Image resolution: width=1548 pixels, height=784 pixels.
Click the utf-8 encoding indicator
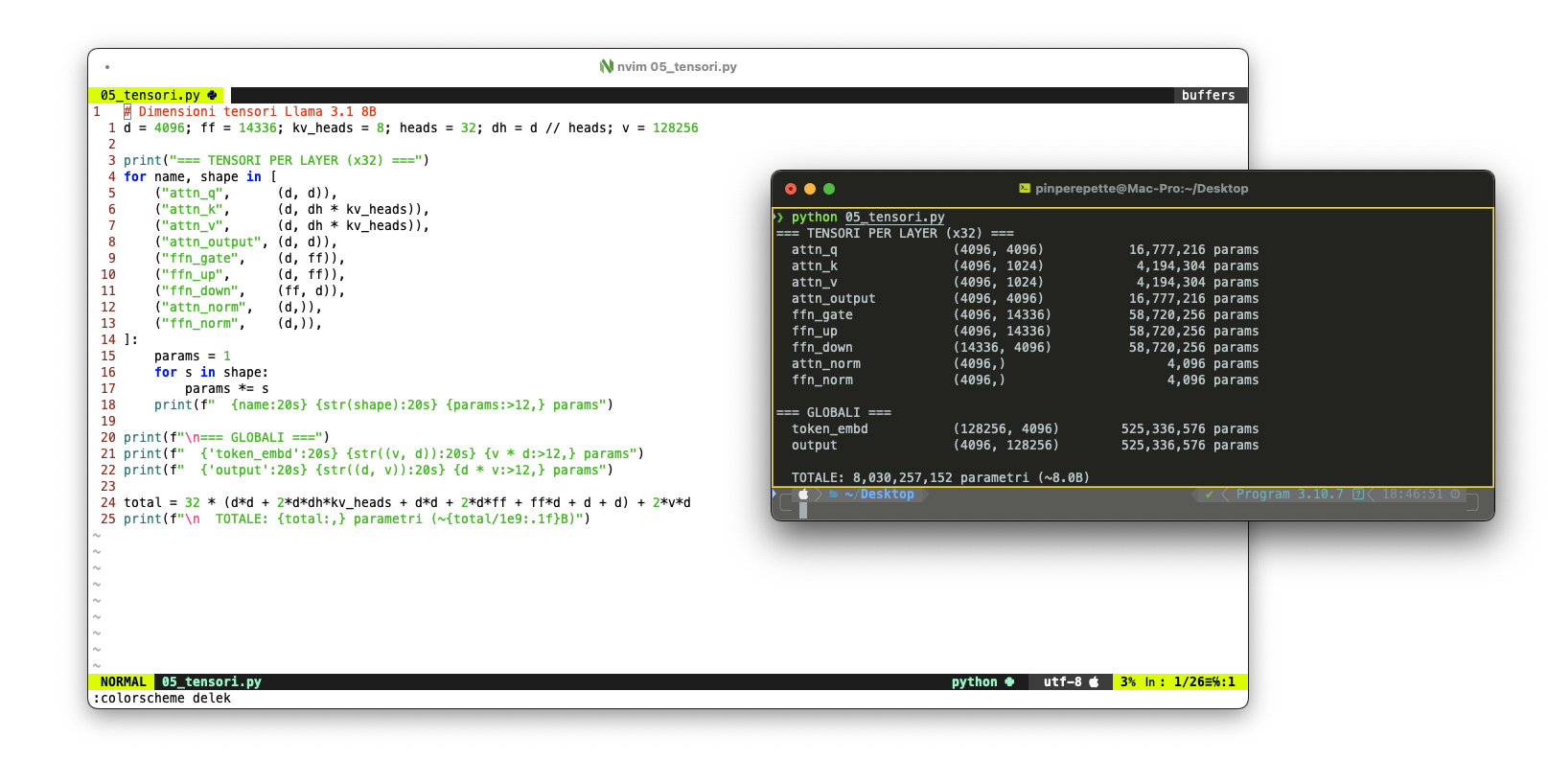[1062, 681]
